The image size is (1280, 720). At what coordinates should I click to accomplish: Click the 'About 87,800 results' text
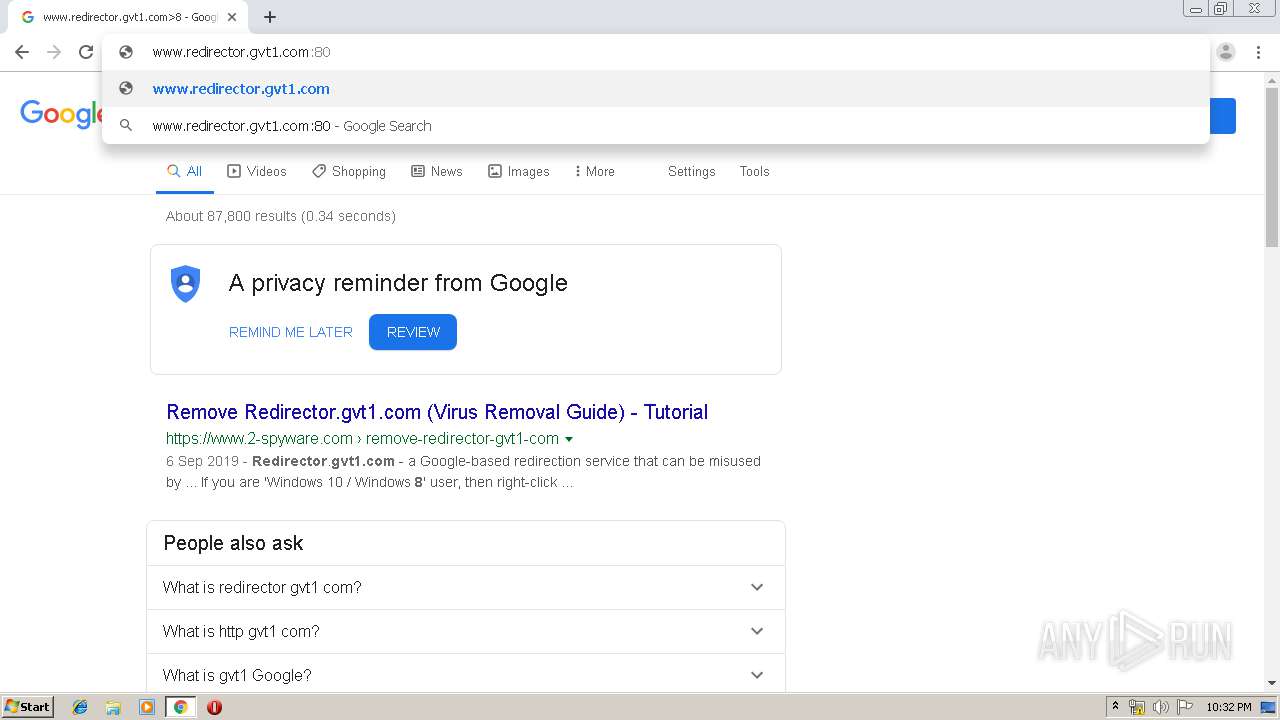[281, 216]
